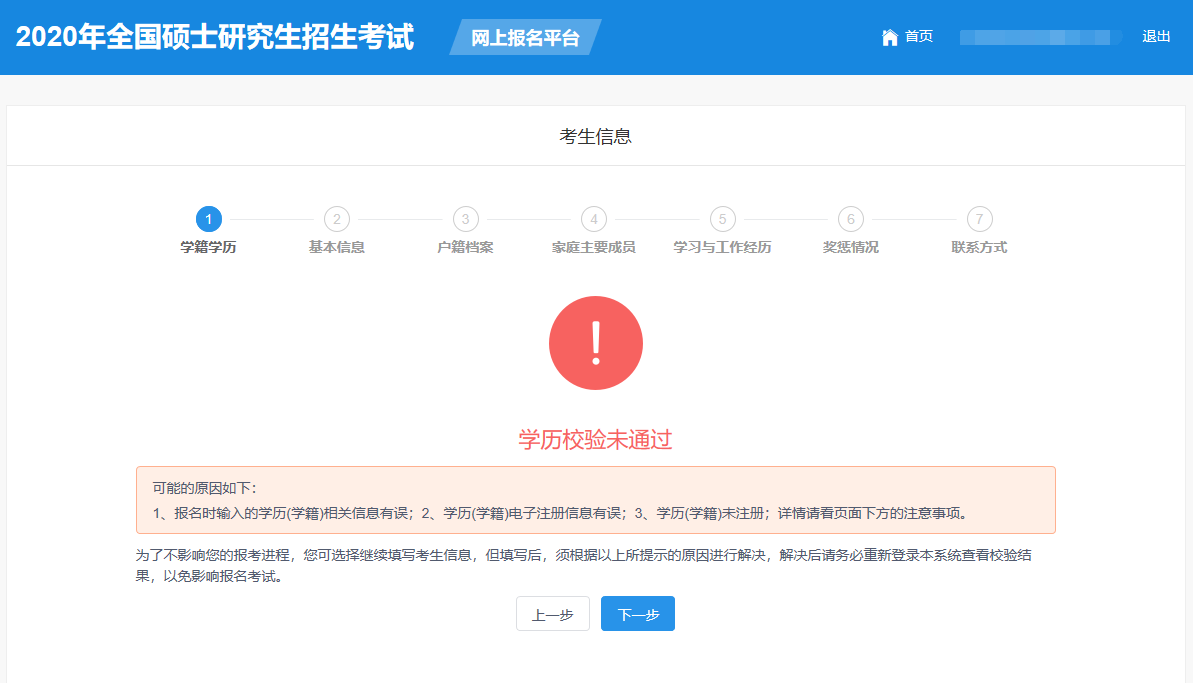The width and height of the screenshot is (1193, 683).
Task: Click the 网上报名平台 header badge
Action: pos(525,38)
